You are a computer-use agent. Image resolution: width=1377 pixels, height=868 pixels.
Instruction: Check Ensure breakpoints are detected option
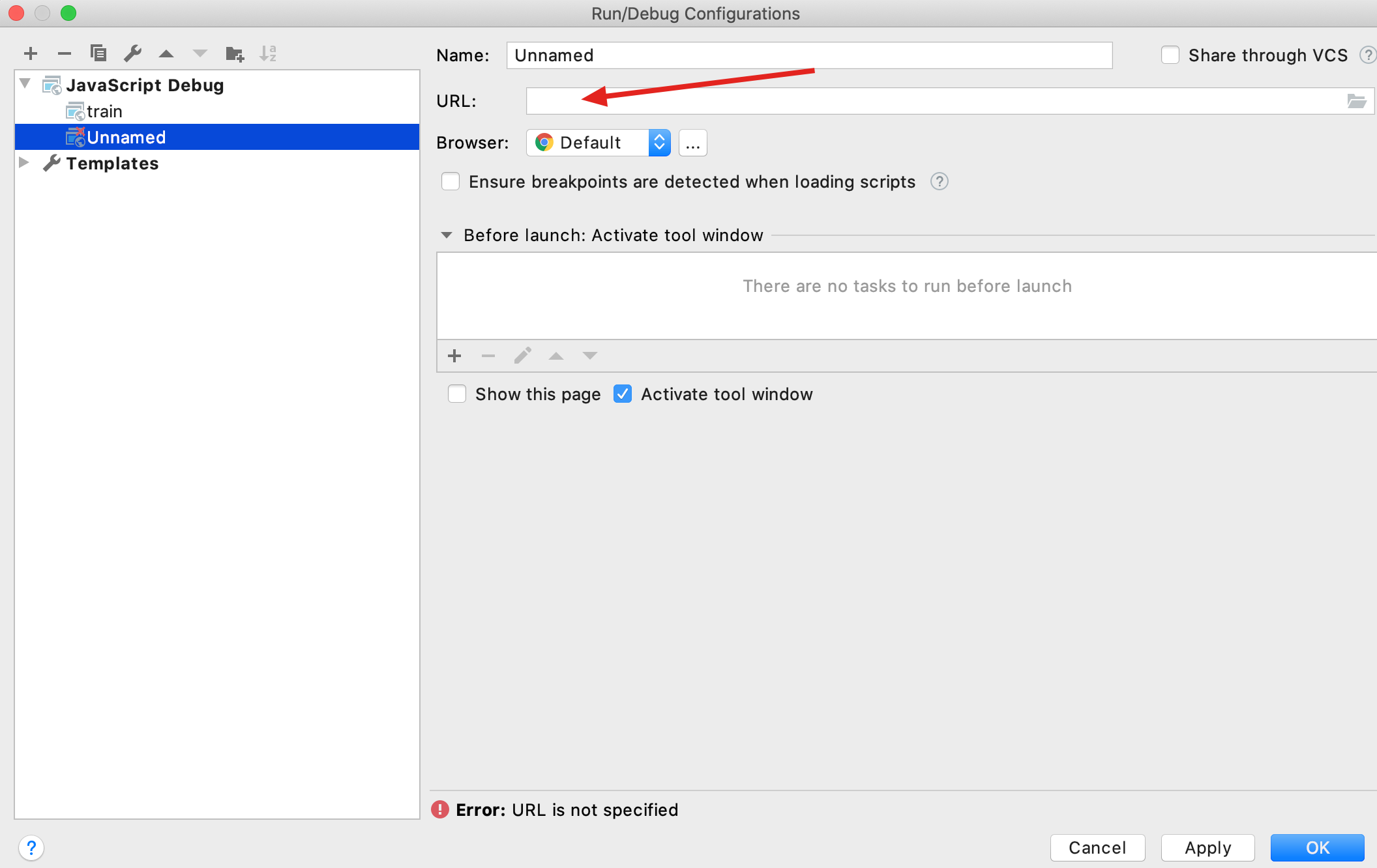[x=451, y=182]
